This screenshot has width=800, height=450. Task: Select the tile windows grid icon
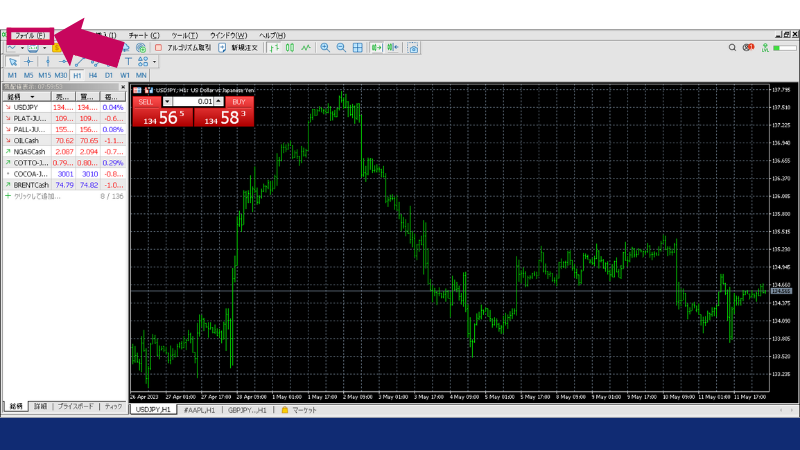click(x=358, y=47)
